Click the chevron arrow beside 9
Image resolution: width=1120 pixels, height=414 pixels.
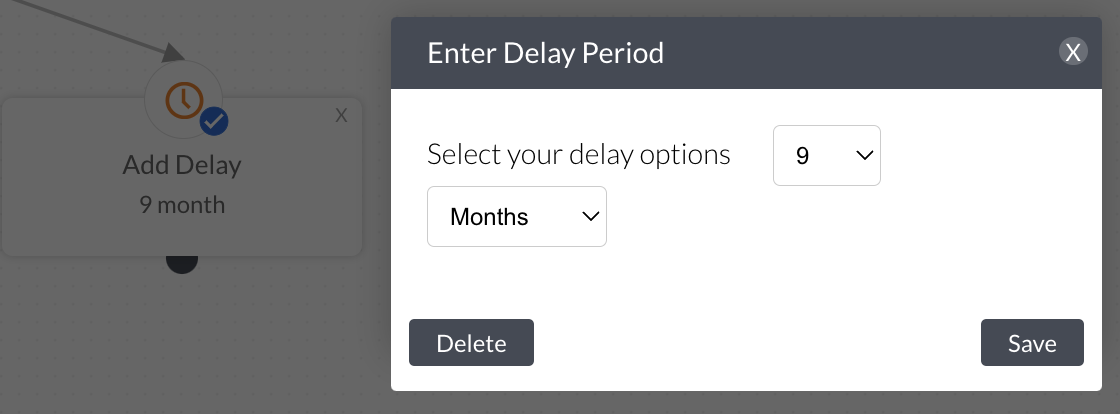pos(864,155)
